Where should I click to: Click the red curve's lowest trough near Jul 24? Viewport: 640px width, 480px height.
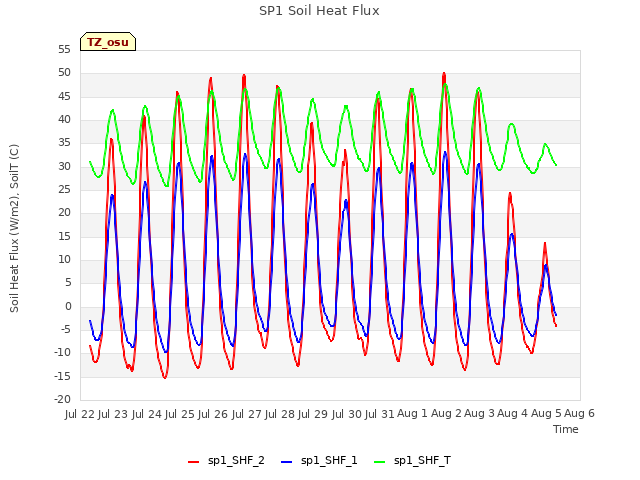coord(165,378)
